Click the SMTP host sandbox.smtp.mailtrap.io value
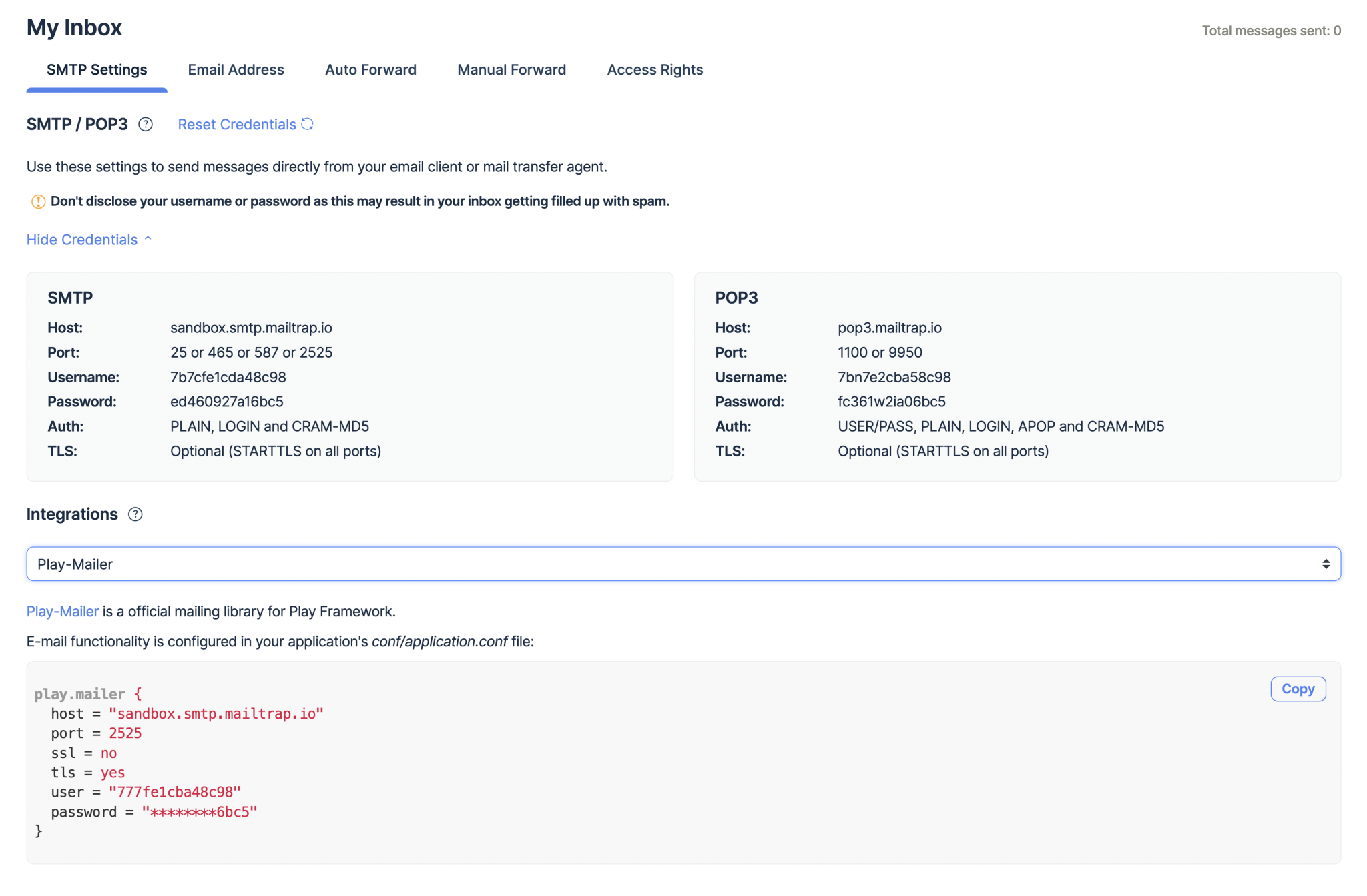Image resolution: width=1367 pixels, height=896 pixels. [x=251, y=328]
